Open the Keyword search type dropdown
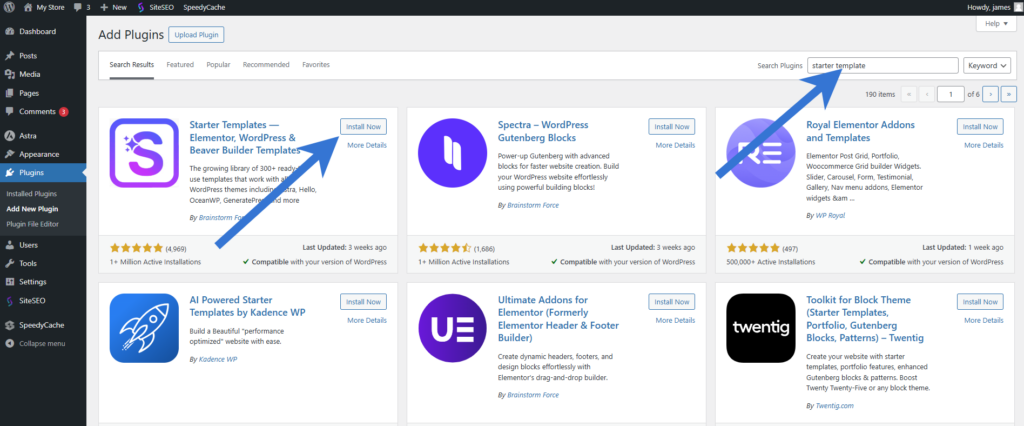This screenshot has height=426, width=1024. pyautogui.click(x=987, y=65)
